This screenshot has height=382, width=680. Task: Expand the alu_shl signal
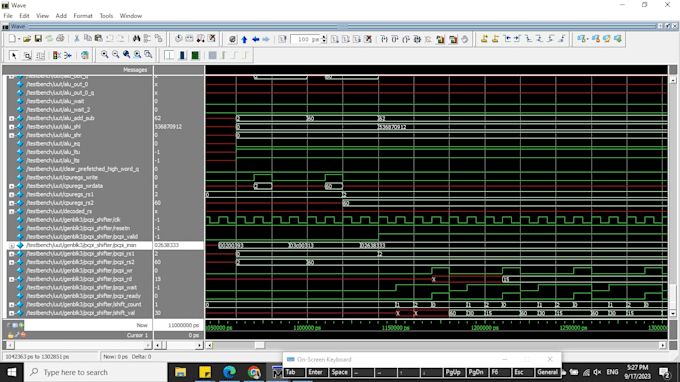tap(11, 127)
